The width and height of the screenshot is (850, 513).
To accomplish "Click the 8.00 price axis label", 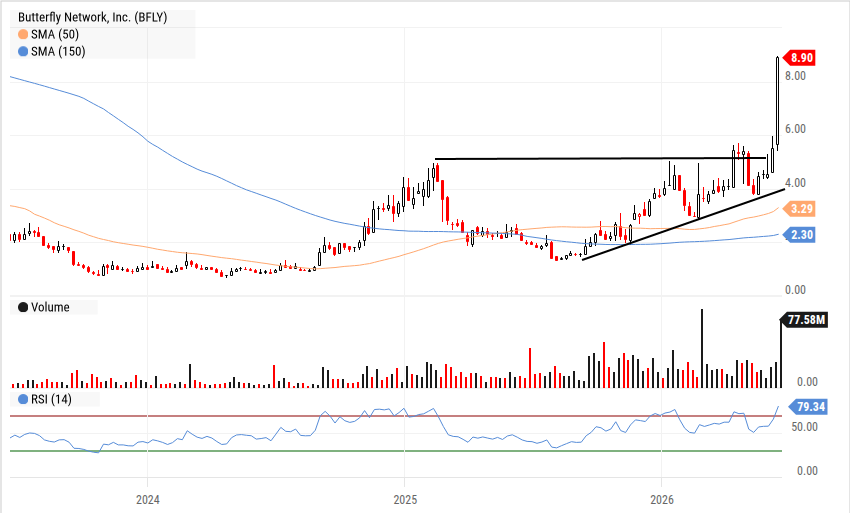I will click(795, 76).
